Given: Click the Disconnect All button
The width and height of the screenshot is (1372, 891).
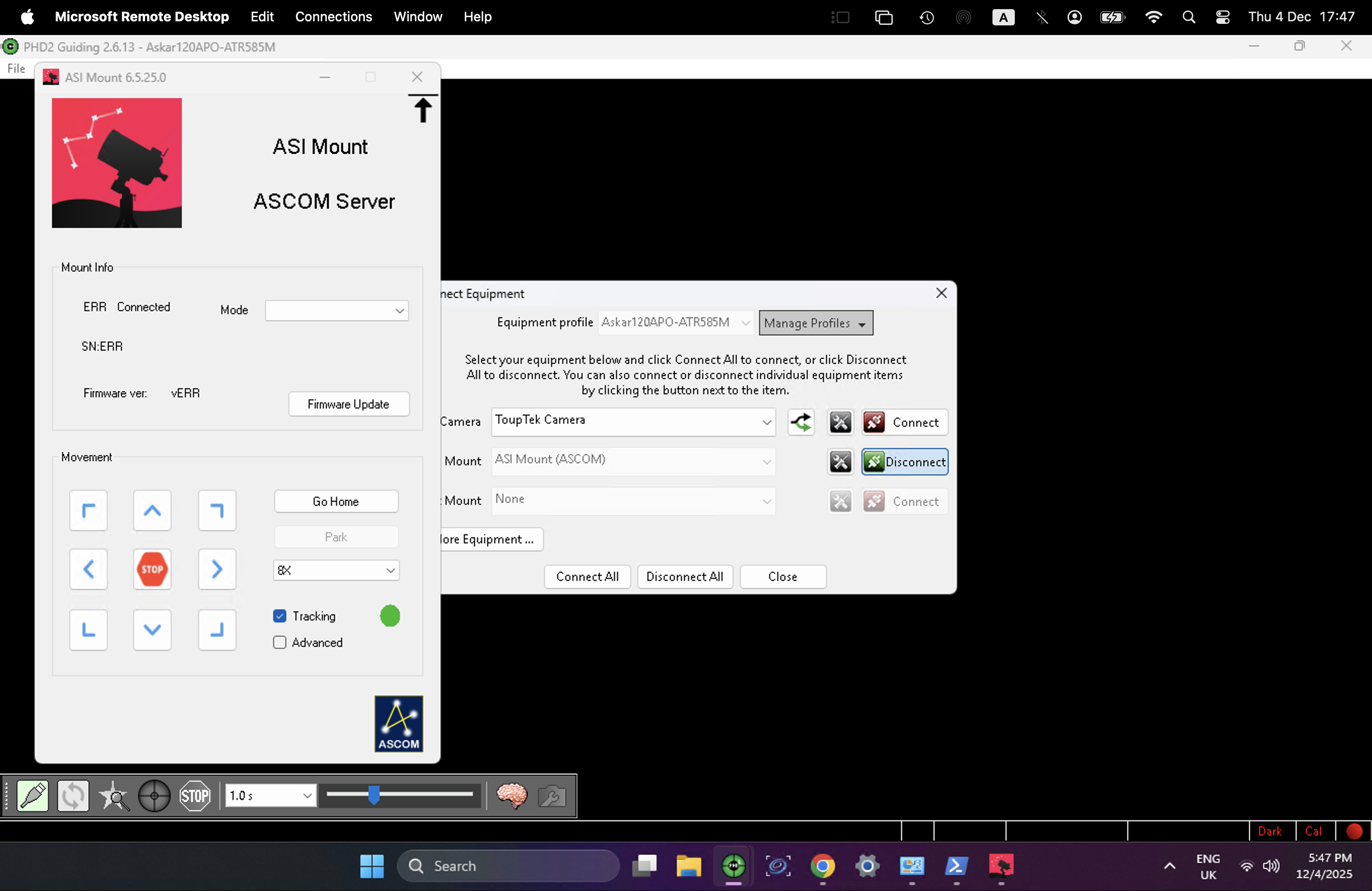Looking at the screenshot, I should [684, 576].
